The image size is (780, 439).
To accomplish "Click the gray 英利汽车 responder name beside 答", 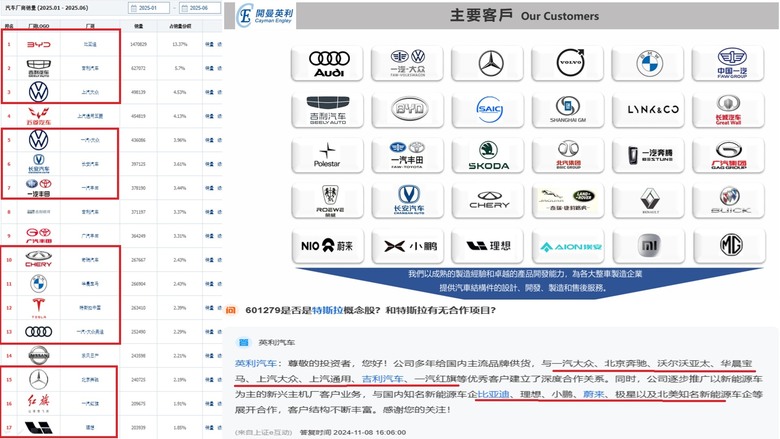I will click(x=277, y=342).
